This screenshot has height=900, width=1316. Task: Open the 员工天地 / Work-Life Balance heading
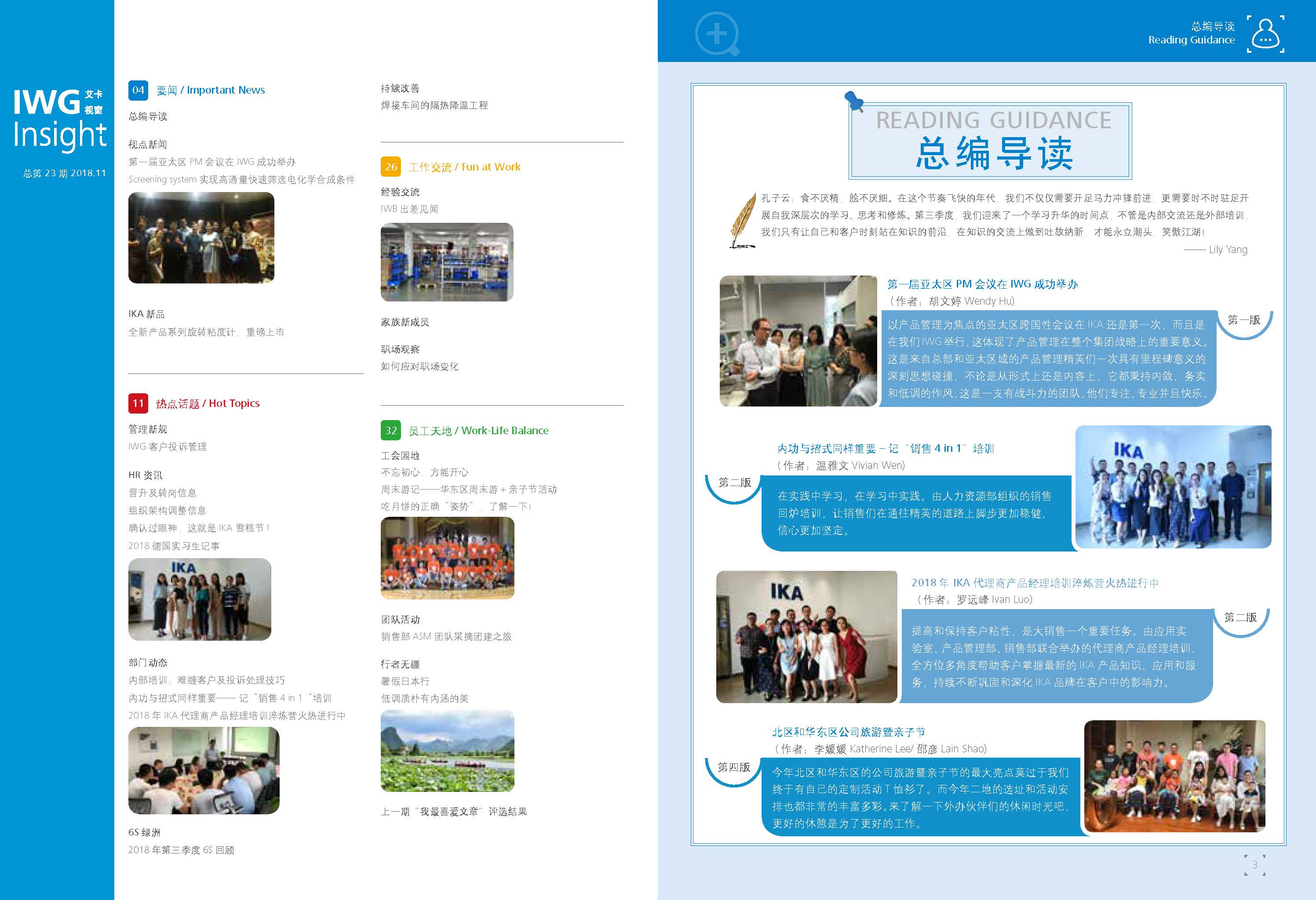[478, 431]
